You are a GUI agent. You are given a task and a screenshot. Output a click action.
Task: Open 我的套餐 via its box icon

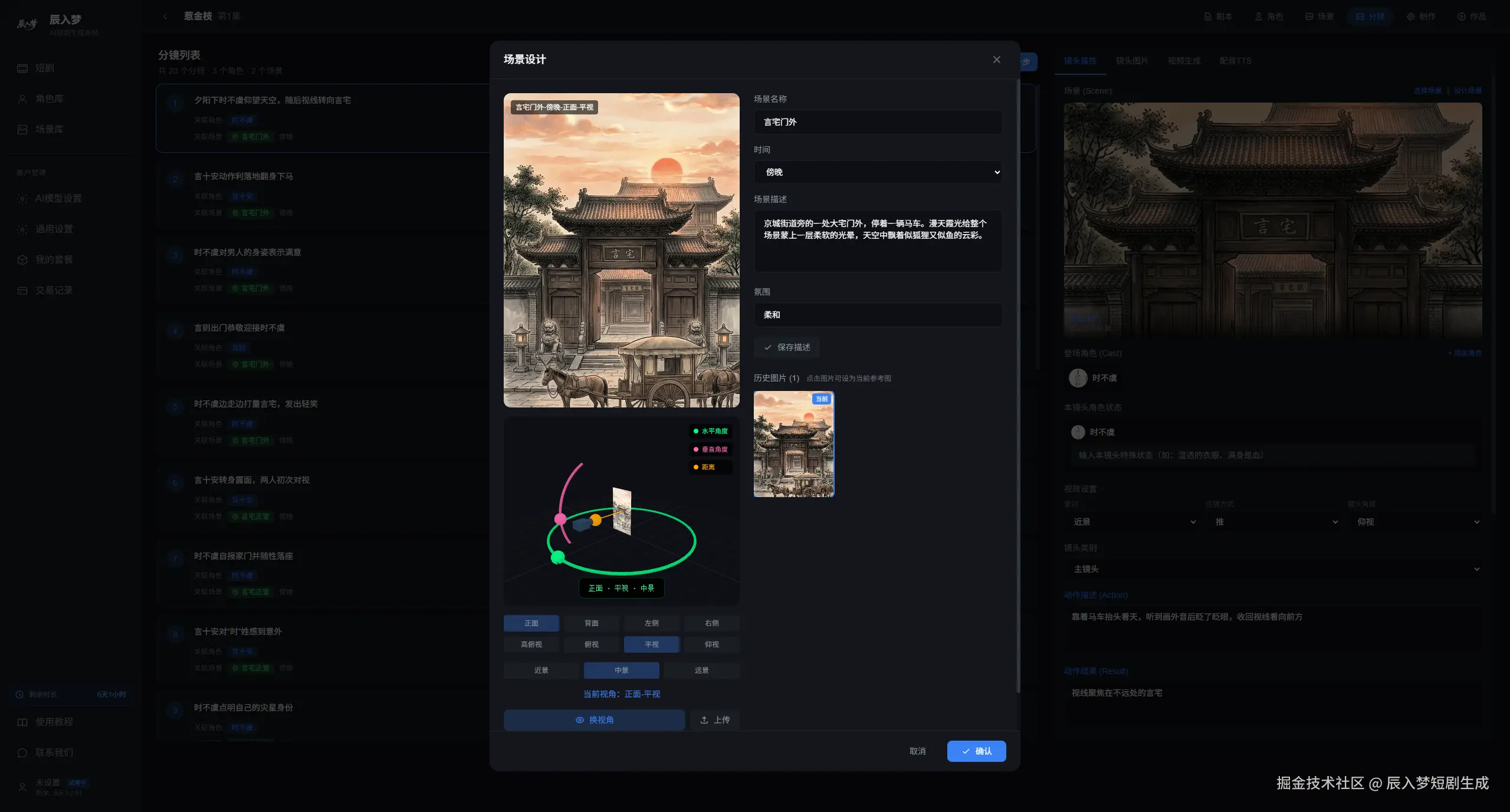(22, 260)
